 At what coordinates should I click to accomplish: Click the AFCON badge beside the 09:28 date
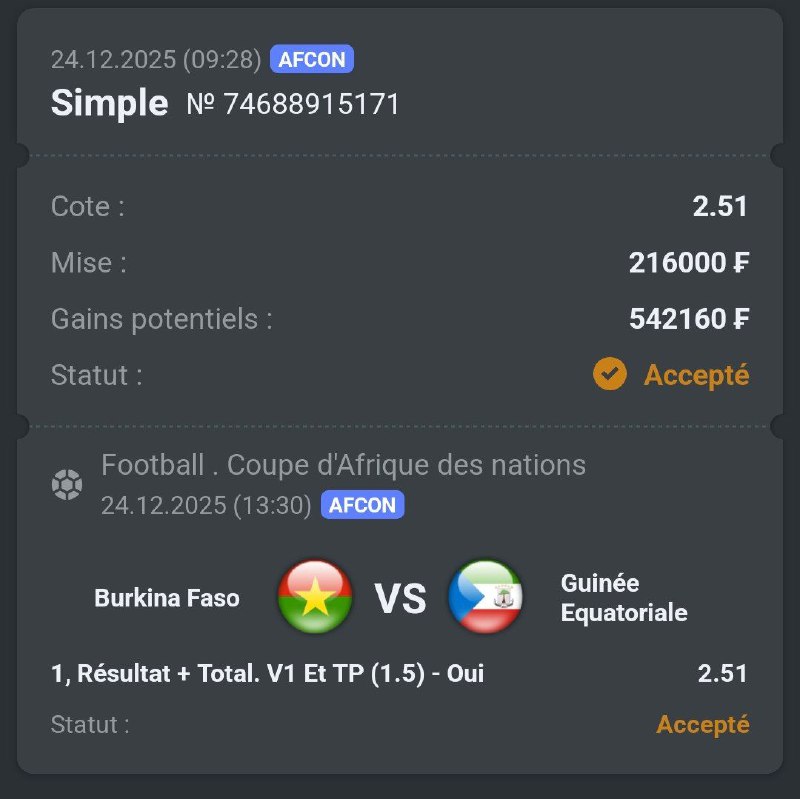pos(312,60)
